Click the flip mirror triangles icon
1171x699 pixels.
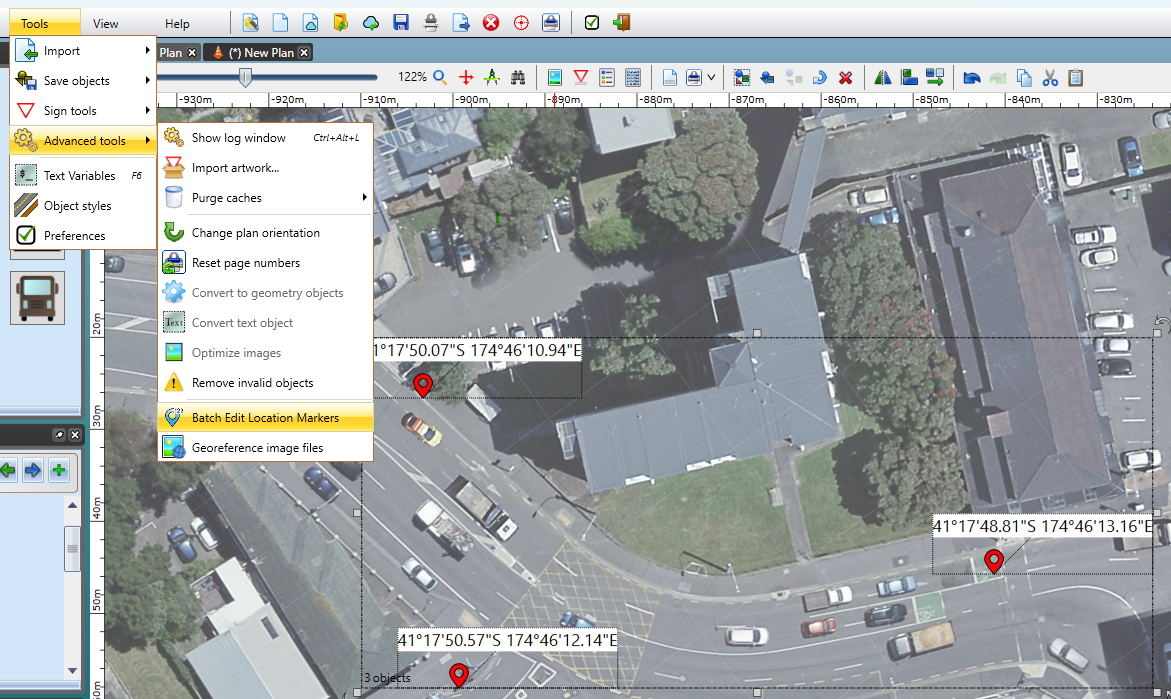[x=883, y=77]
